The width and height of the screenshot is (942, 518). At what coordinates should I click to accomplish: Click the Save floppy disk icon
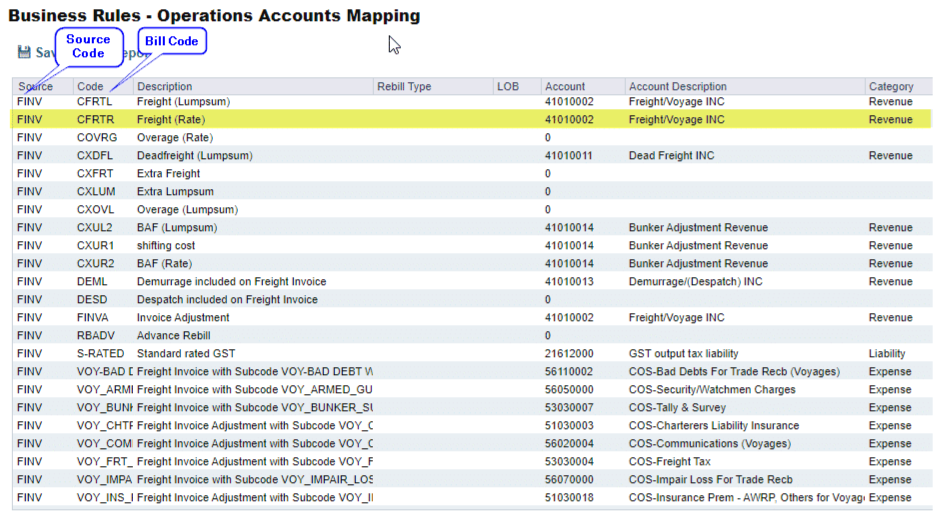(25, 52)
